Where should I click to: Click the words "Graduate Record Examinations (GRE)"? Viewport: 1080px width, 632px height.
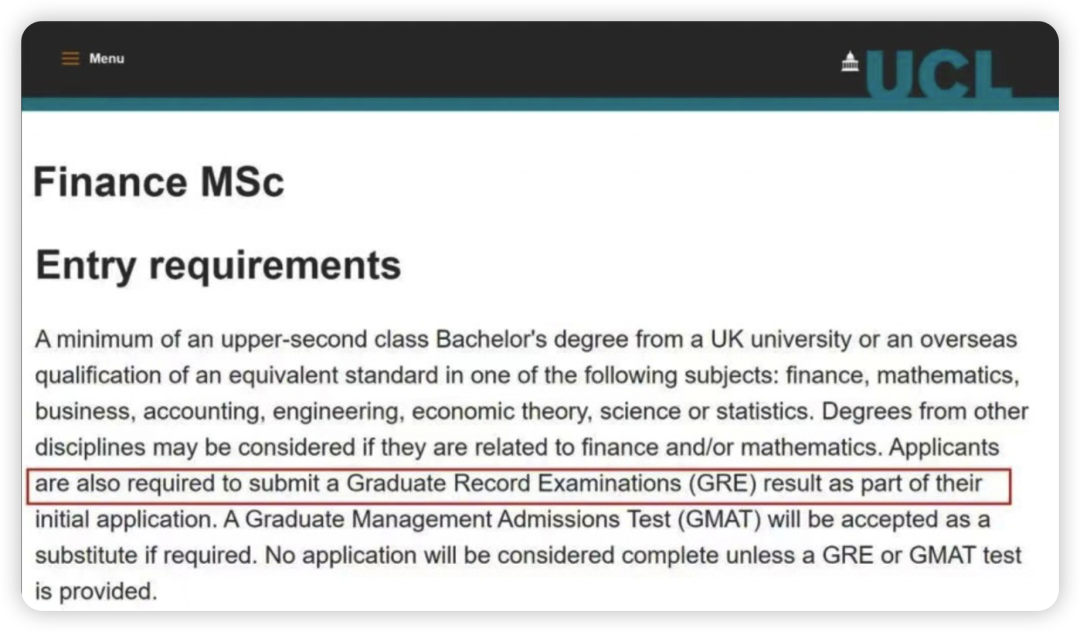(552, 485)
